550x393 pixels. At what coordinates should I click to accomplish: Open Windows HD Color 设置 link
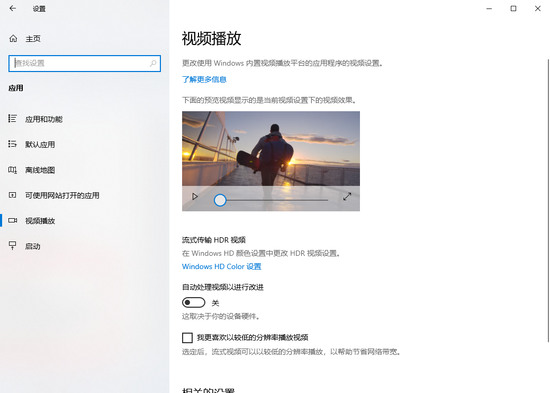point(221,266)
